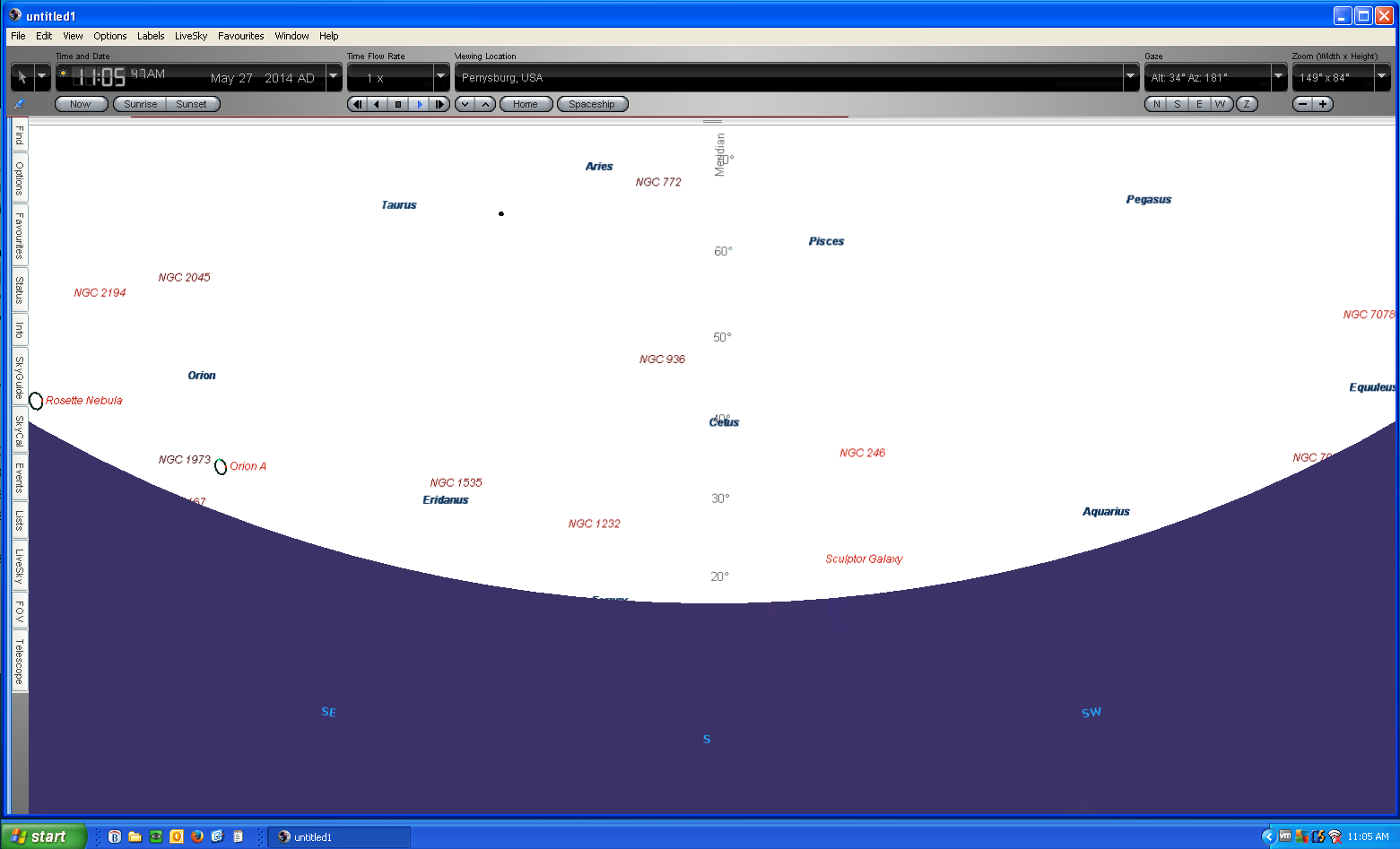This screenshot has width=1400, height=849.
Task: Look at the zenith with Z button
Action: click(1247, 104)
